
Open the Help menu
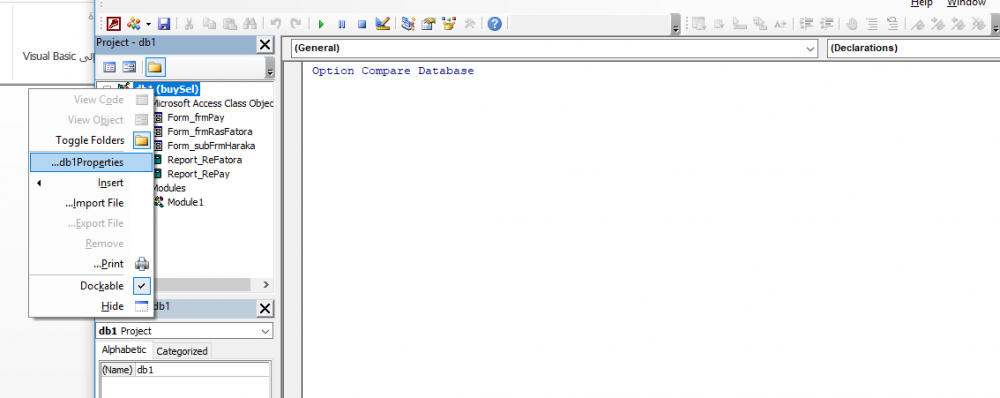921,3
